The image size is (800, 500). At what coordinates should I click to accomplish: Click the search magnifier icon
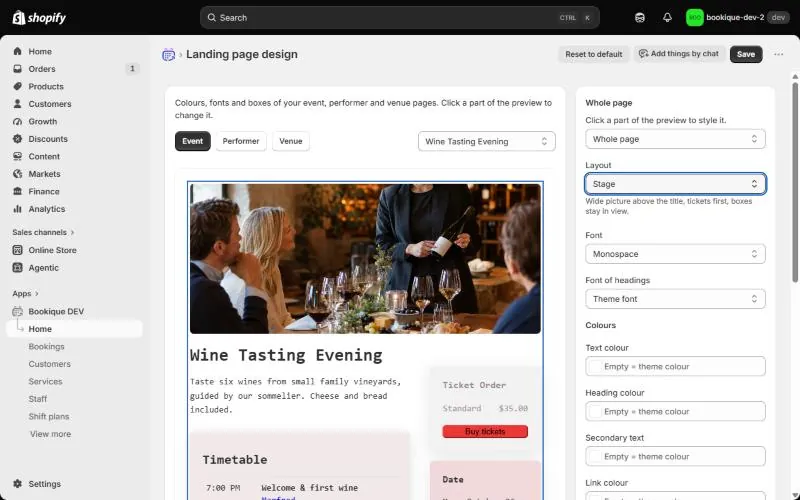211,18
